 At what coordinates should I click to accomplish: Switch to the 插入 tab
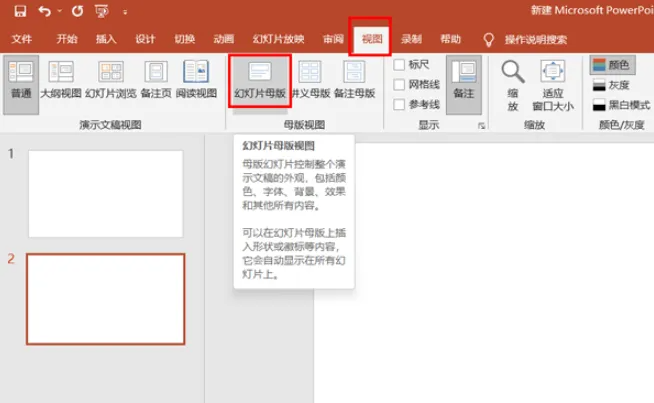click(x=106, y=39)
